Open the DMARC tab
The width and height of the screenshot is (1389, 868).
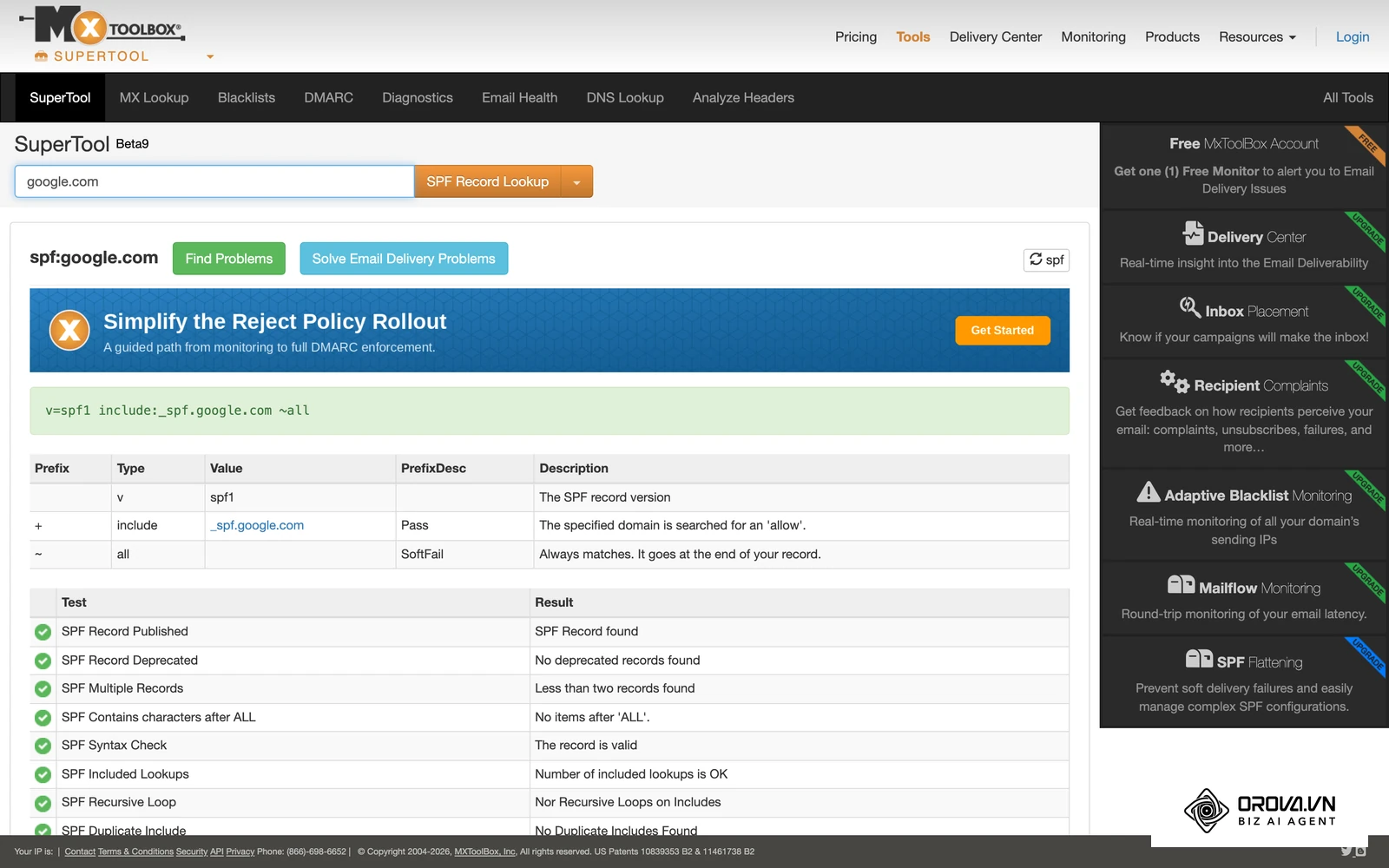pos(328,97)
